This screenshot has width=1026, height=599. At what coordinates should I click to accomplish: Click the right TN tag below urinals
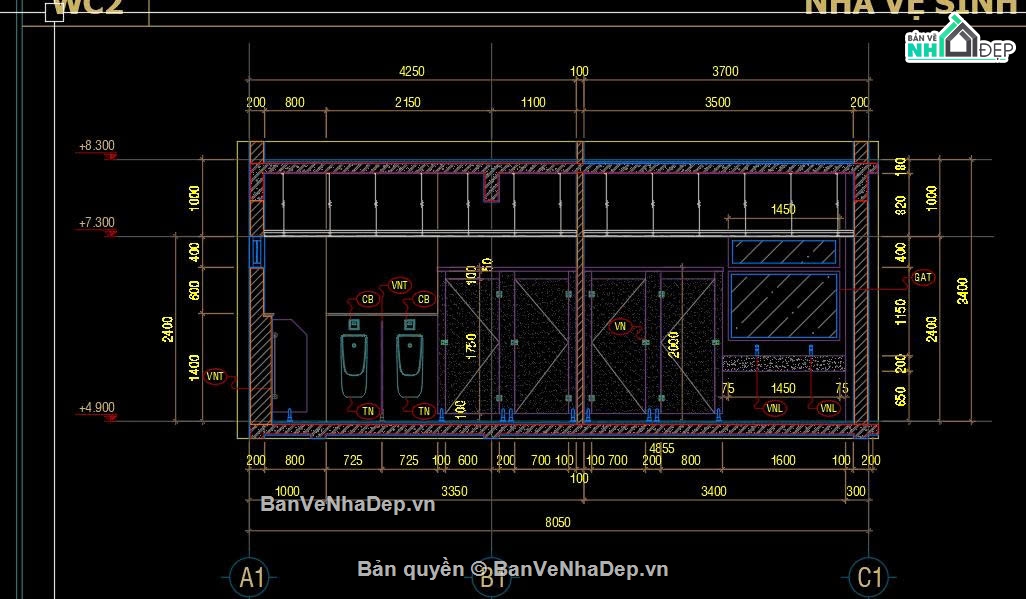(424, 411)
